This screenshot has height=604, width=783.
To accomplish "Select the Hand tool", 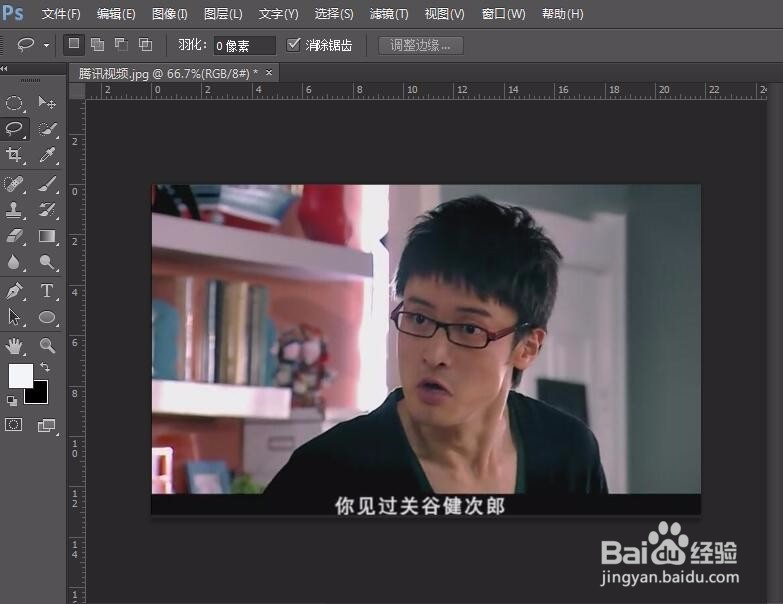I will click(x=14, y=345).
